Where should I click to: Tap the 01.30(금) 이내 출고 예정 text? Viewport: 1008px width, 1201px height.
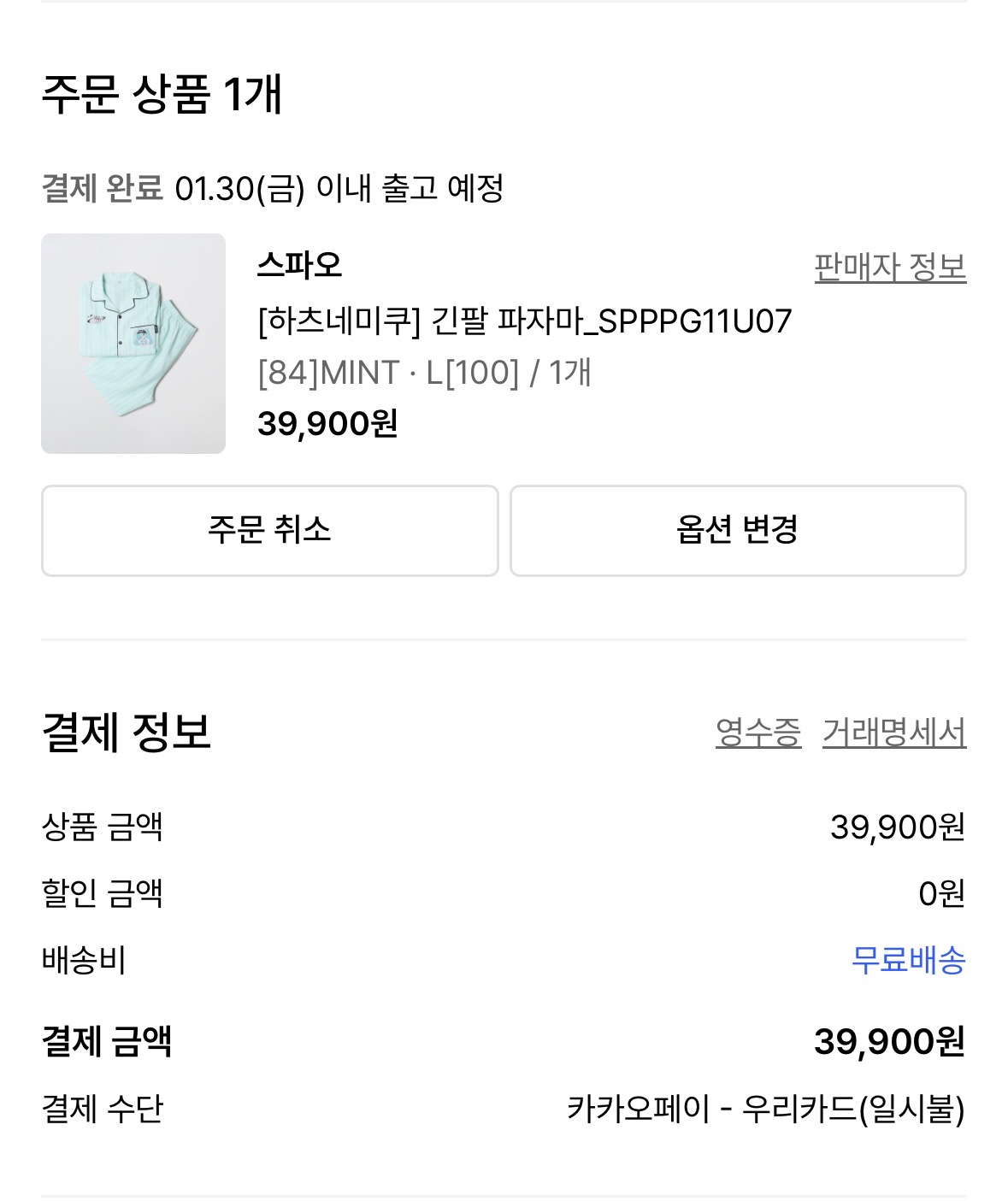point(339,188)
